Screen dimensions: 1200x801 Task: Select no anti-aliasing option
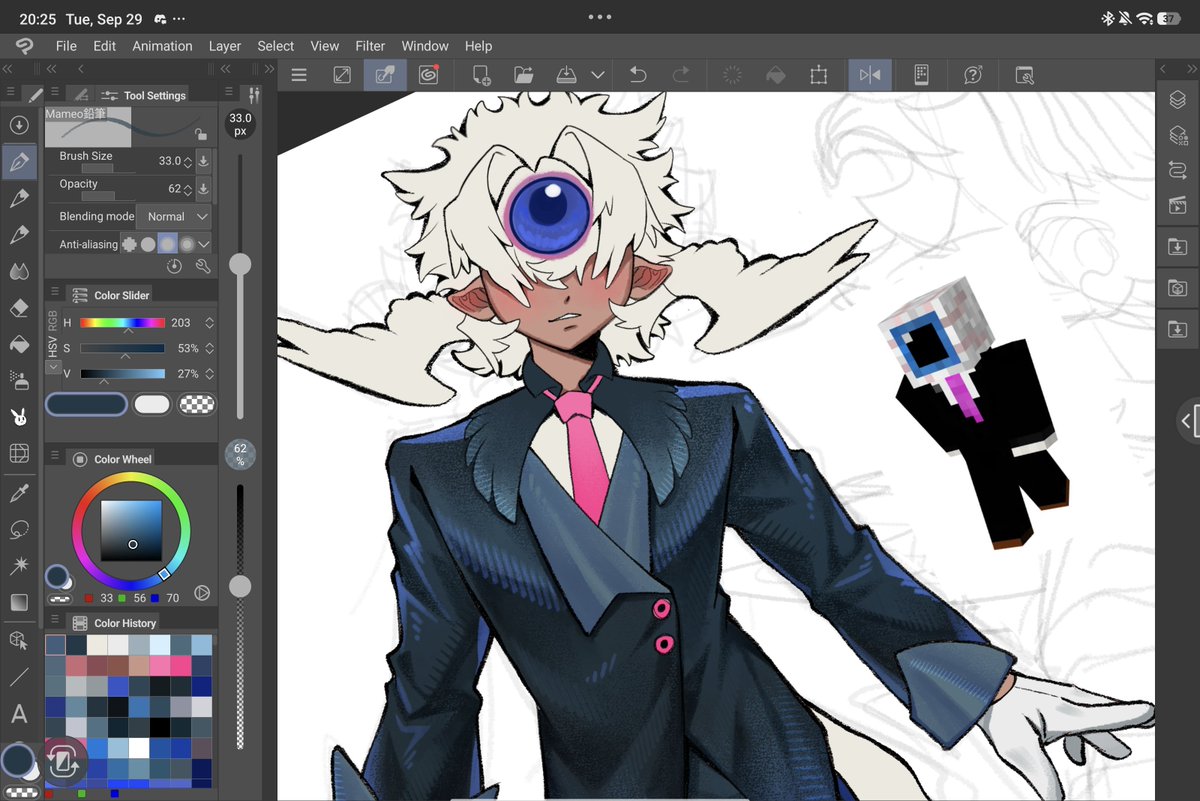point(129,243)
